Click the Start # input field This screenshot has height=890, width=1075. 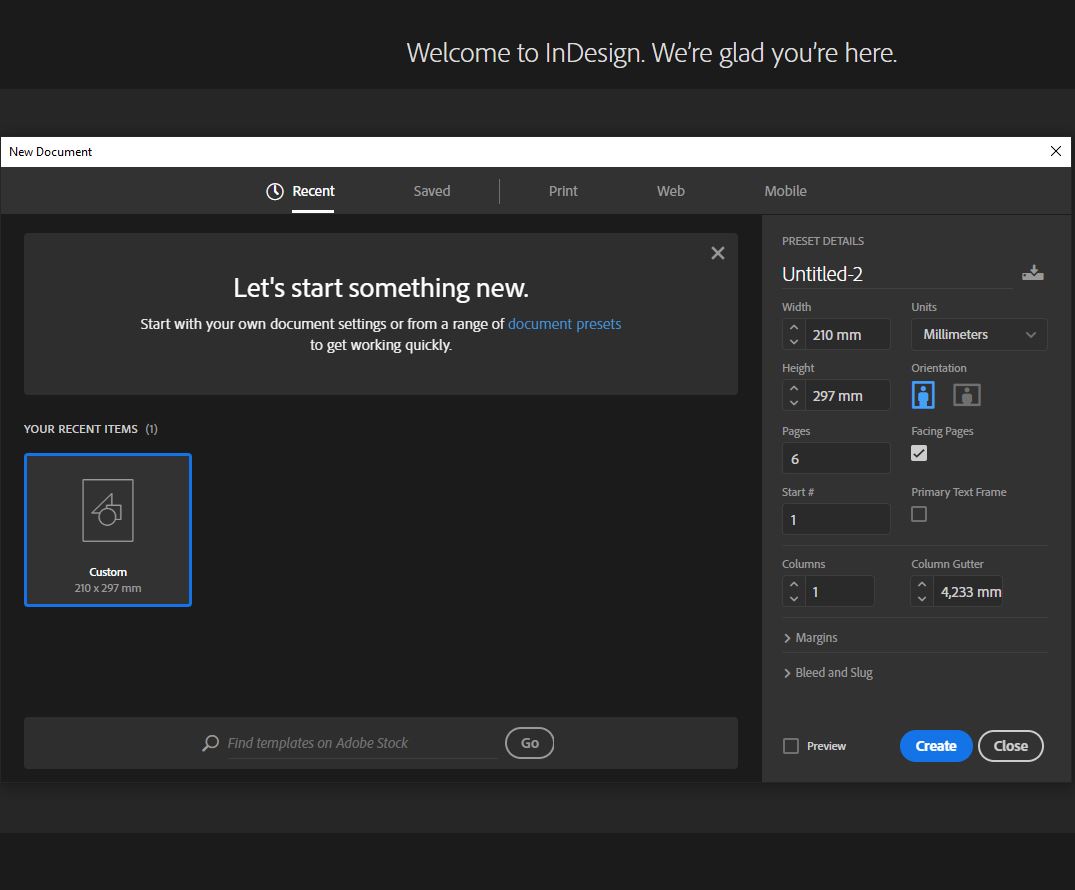click(836, 519)
